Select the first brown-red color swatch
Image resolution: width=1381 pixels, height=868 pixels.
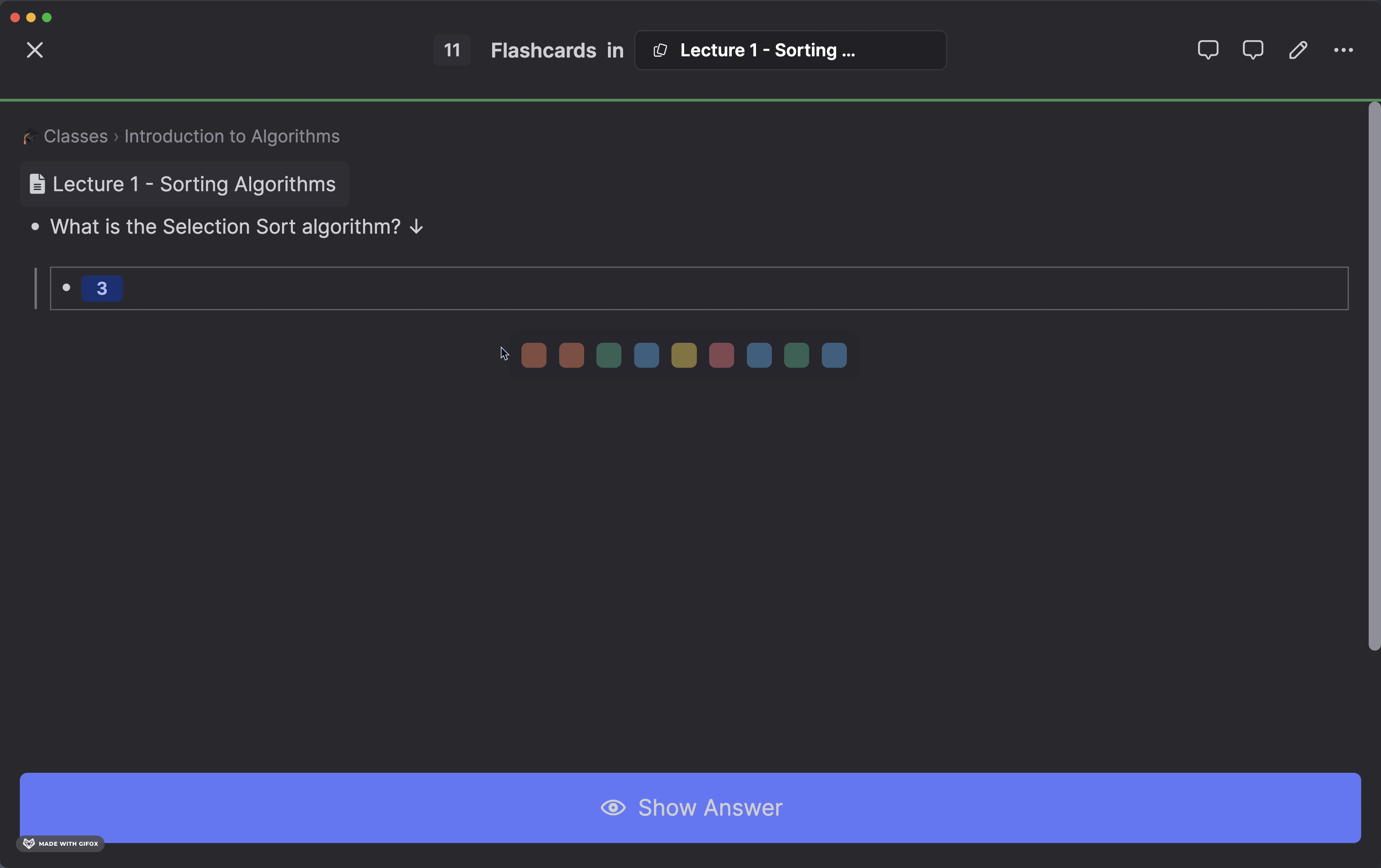click(533, 355)
